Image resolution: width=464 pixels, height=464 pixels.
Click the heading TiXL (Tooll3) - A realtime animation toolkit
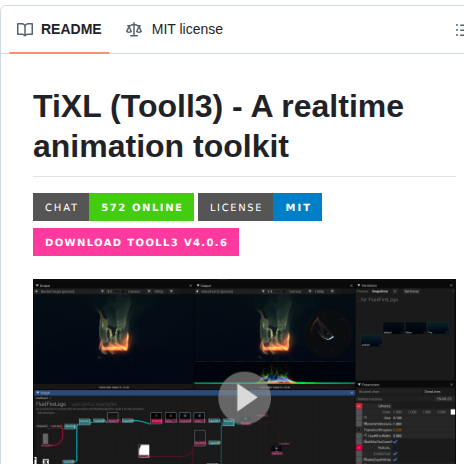(x=218, y=126)
